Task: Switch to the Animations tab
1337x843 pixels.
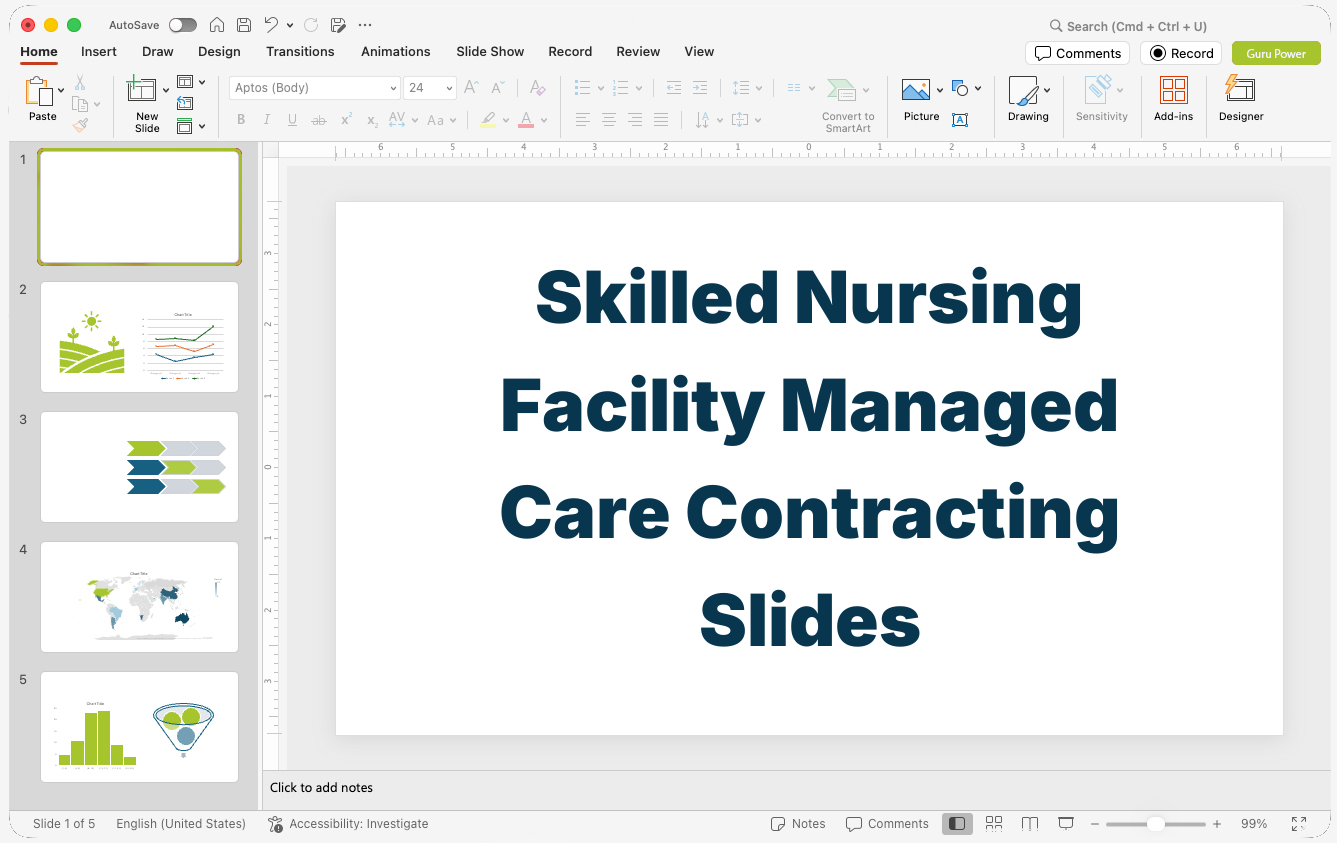Action: [x=396, y=51]
